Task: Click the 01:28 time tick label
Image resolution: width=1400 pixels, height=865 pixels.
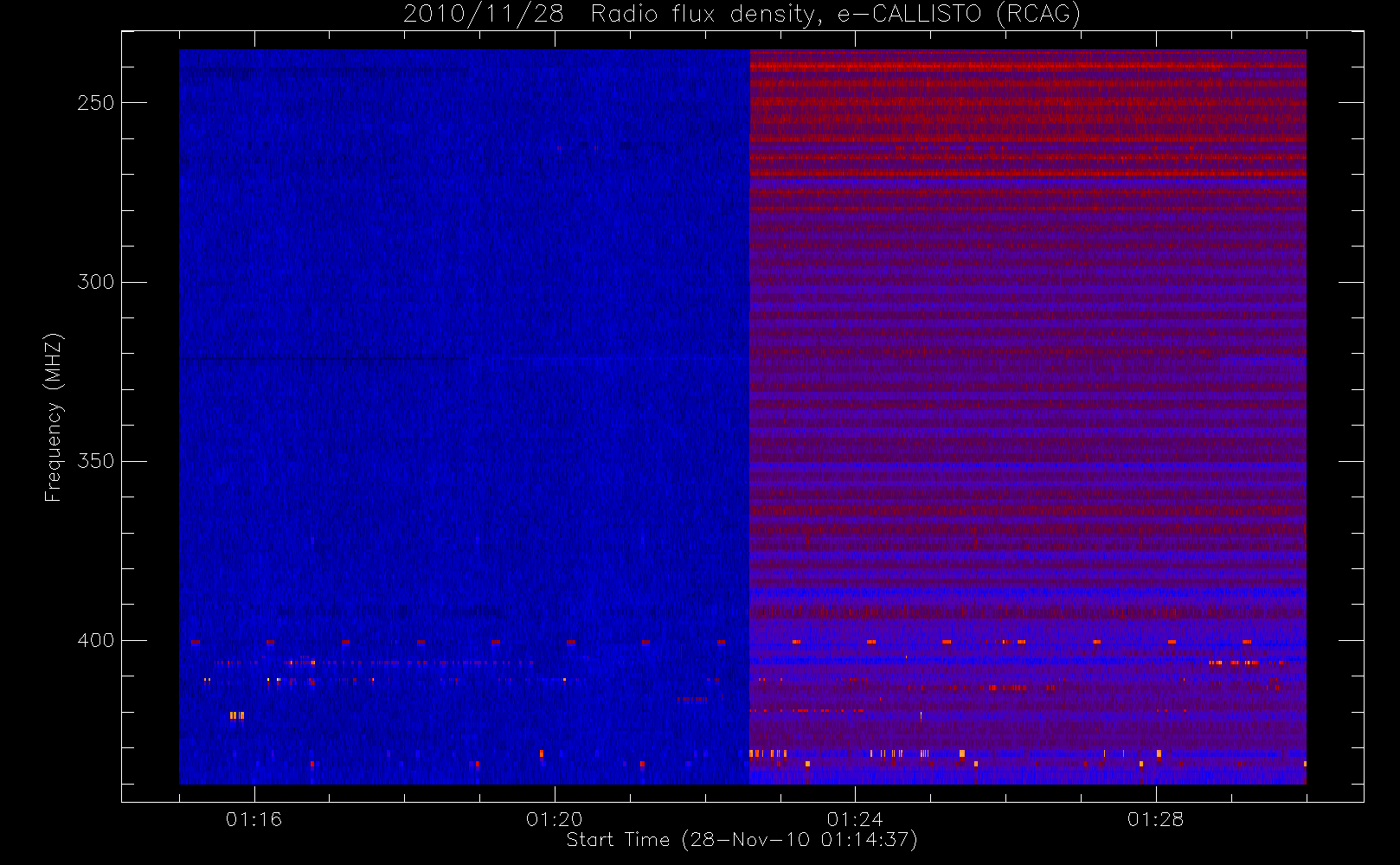Action: [x=1155, y=819]
